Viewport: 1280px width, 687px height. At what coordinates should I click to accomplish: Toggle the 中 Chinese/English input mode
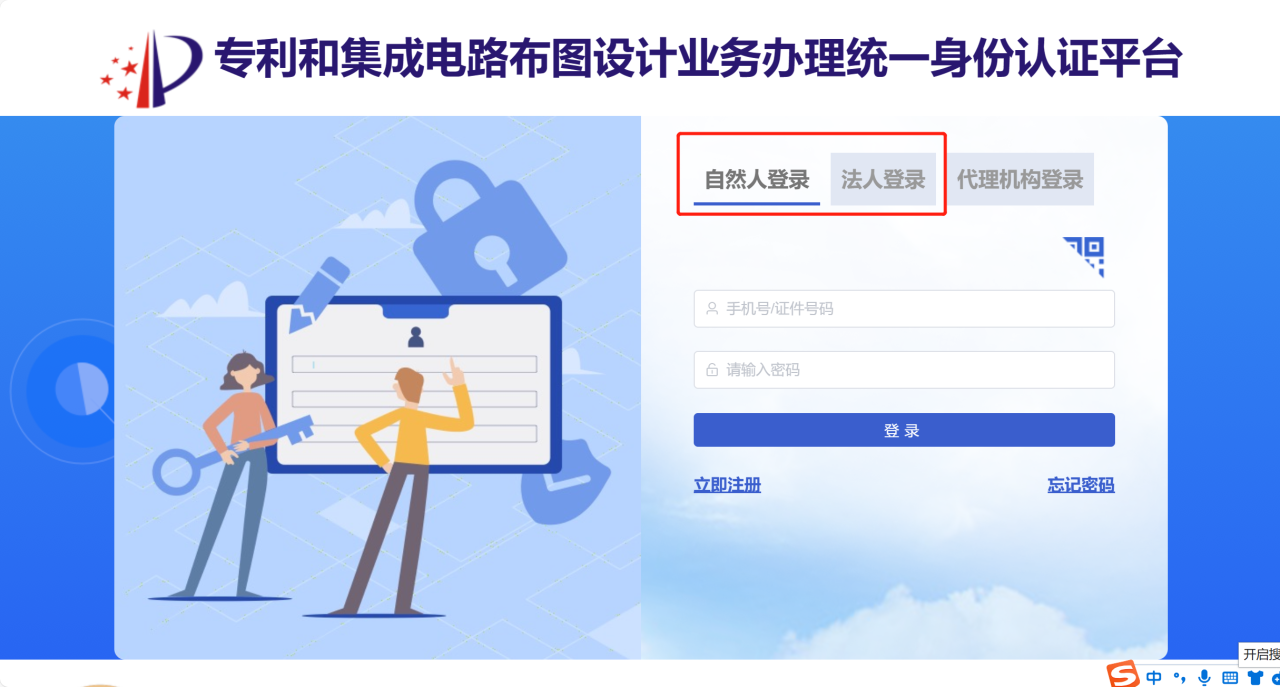click(x=1154, y=678)
